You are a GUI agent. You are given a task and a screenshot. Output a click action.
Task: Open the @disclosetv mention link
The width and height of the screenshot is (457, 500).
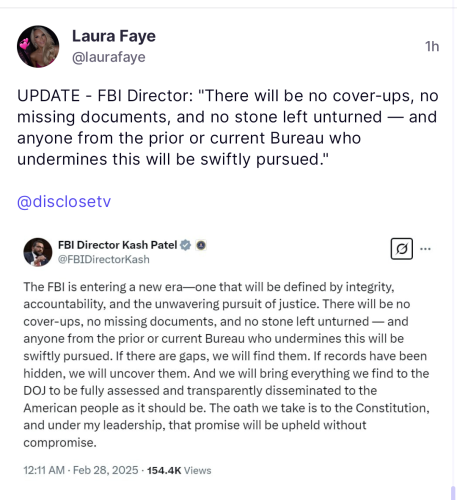coord(64,201)
